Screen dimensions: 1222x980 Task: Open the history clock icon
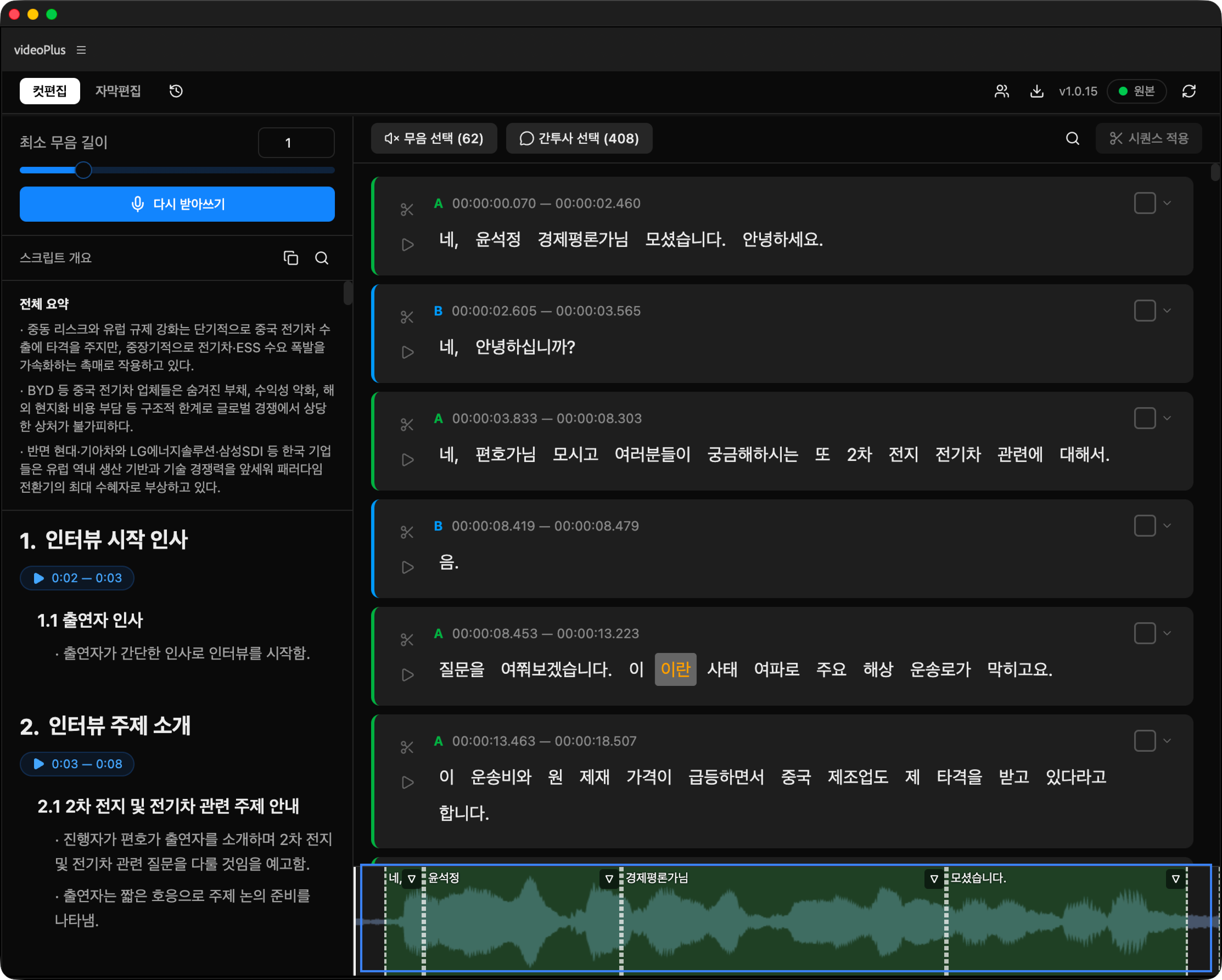coord(176,91)
